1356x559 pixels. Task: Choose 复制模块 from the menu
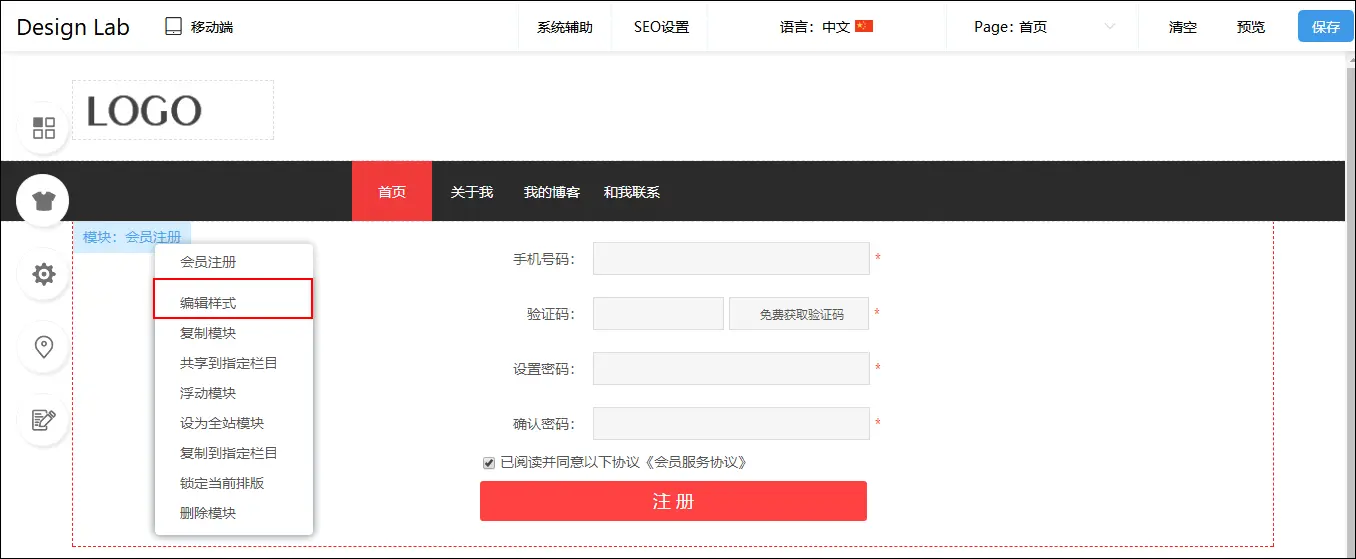208,333
